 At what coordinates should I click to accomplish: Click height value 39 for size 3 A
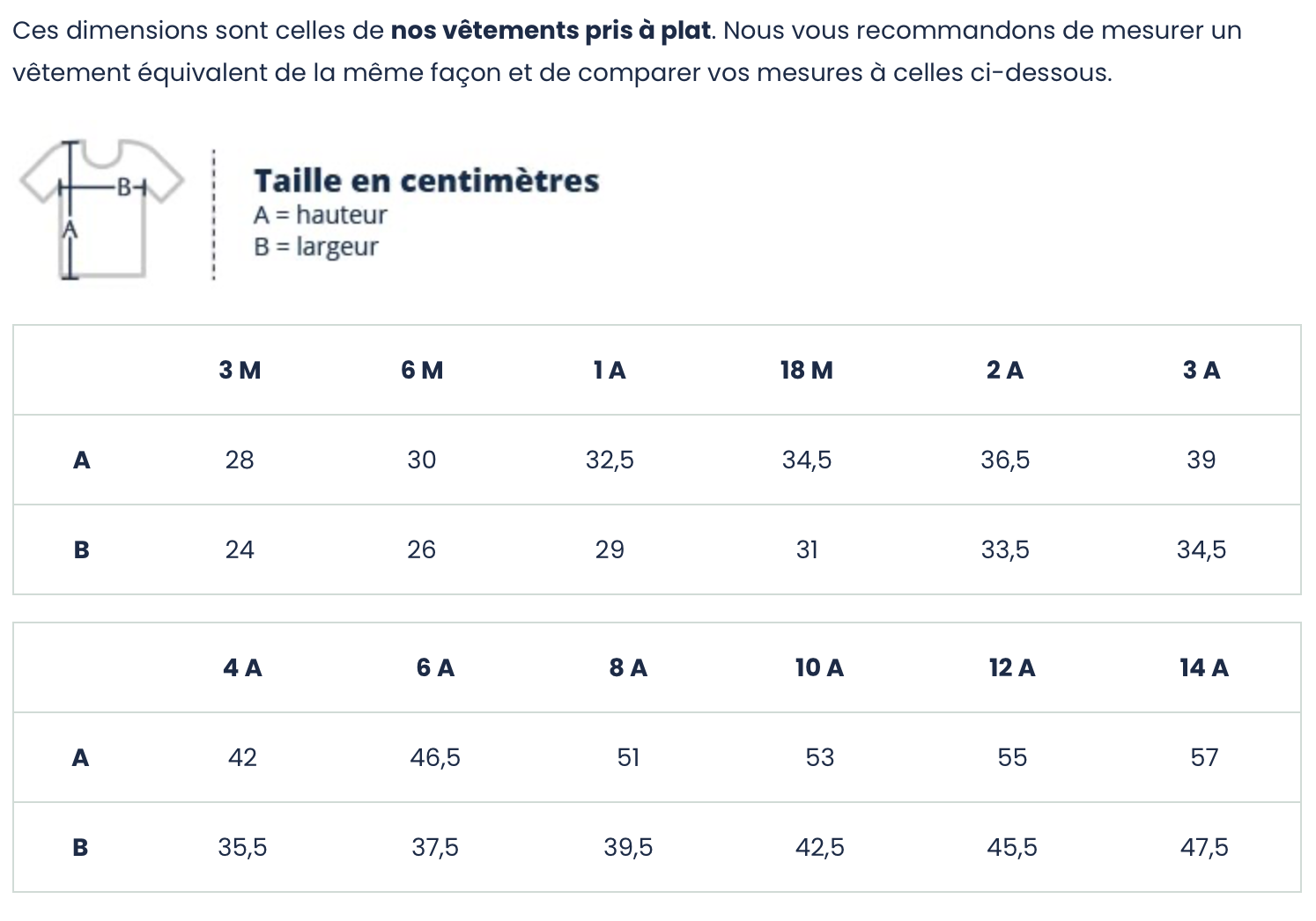pos(1201,460)
